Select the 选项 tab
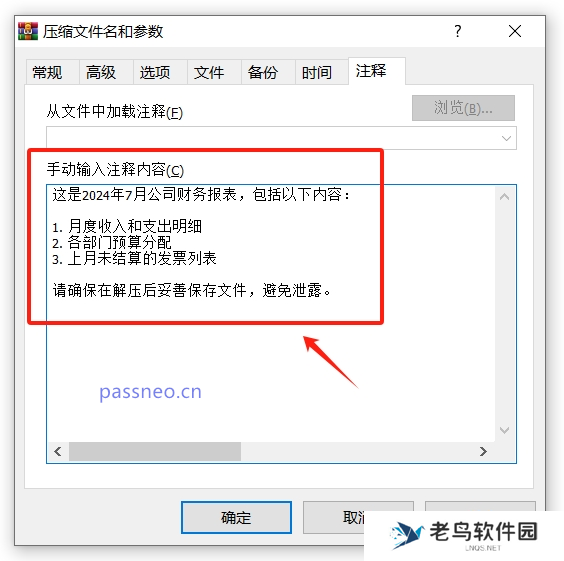 (x=155, y=72)
